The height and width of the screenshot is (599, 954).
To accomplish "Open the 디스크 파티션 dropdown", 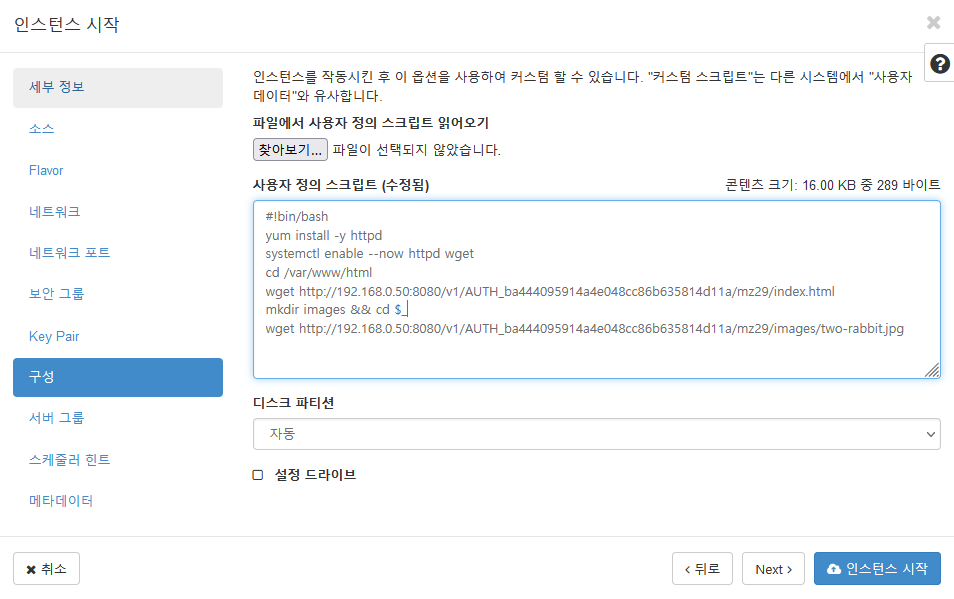I will tap(596, 434).
